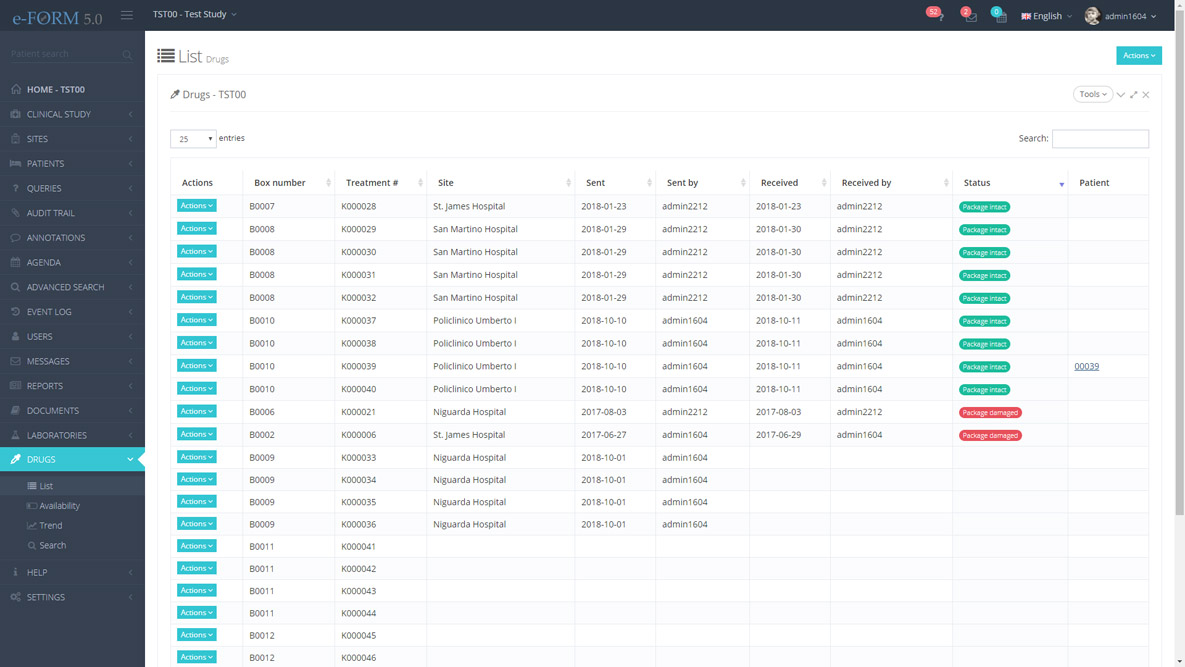The width and height of the screenshot is (1185, 667).
Task: Open the entries per page dropdown
Action: coord(193,139)
